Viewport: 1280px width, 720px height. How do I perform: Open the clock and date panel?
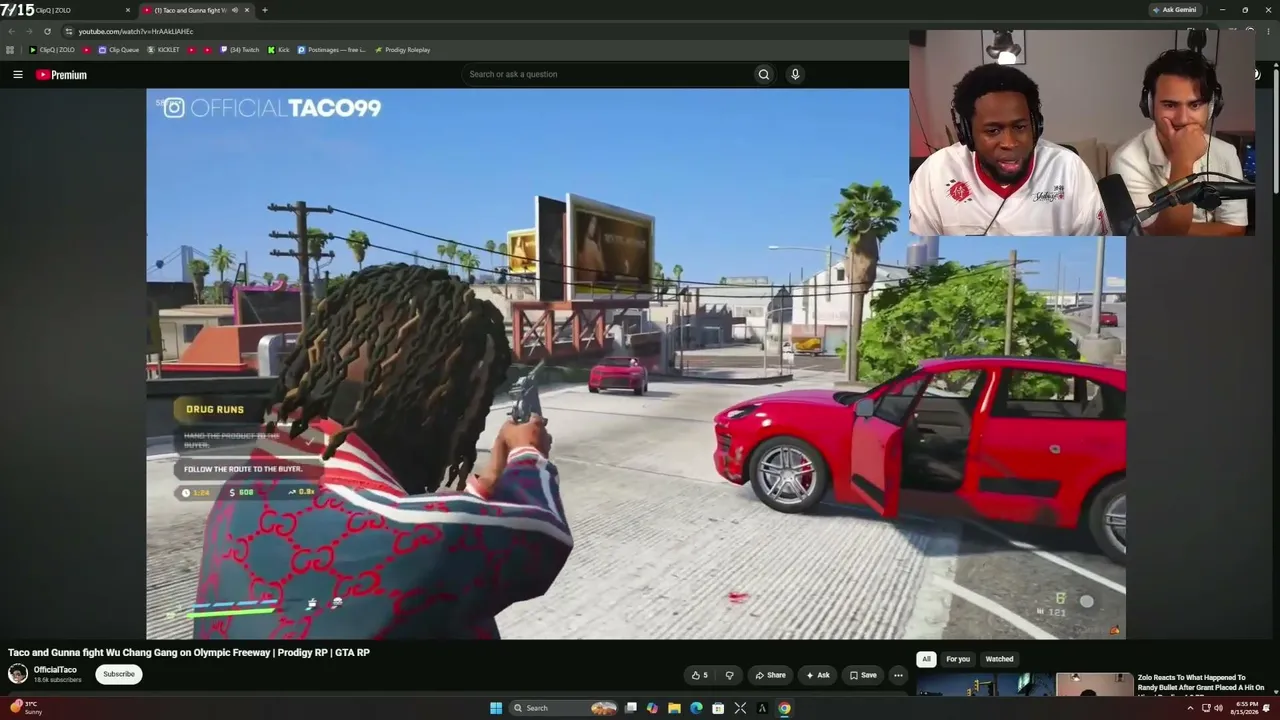tap(1246, 708)
